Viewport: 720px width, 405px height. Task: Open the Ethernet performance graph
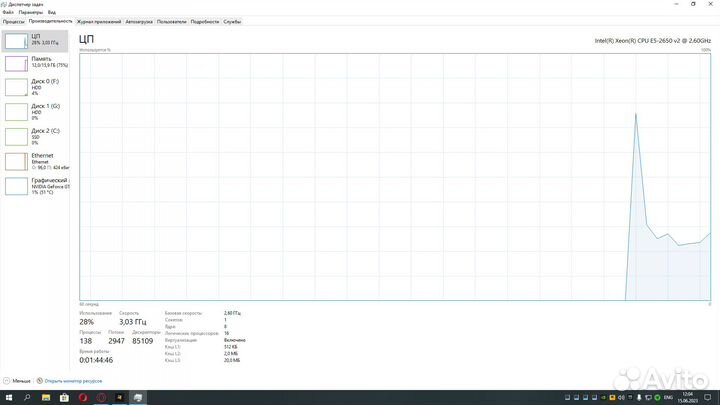click(35, 161)
